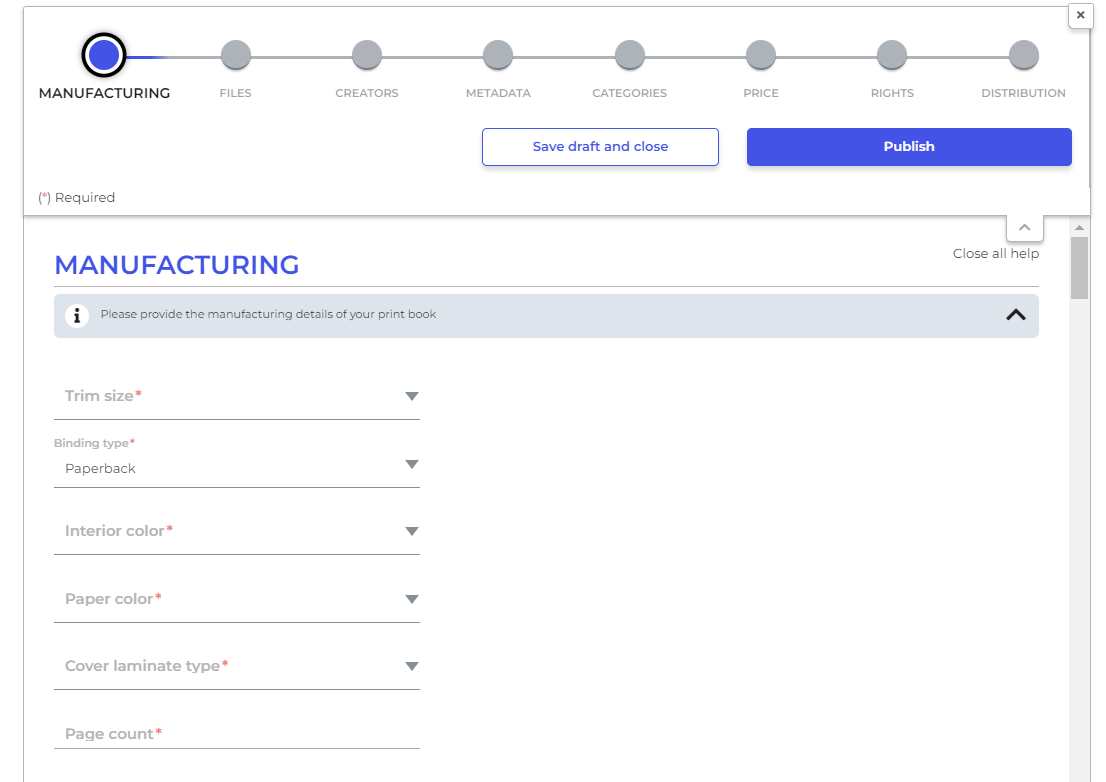Change the Binding type from Paperback
The height and width of the screenshot is (782, 1106).
[x=236, y=467]
